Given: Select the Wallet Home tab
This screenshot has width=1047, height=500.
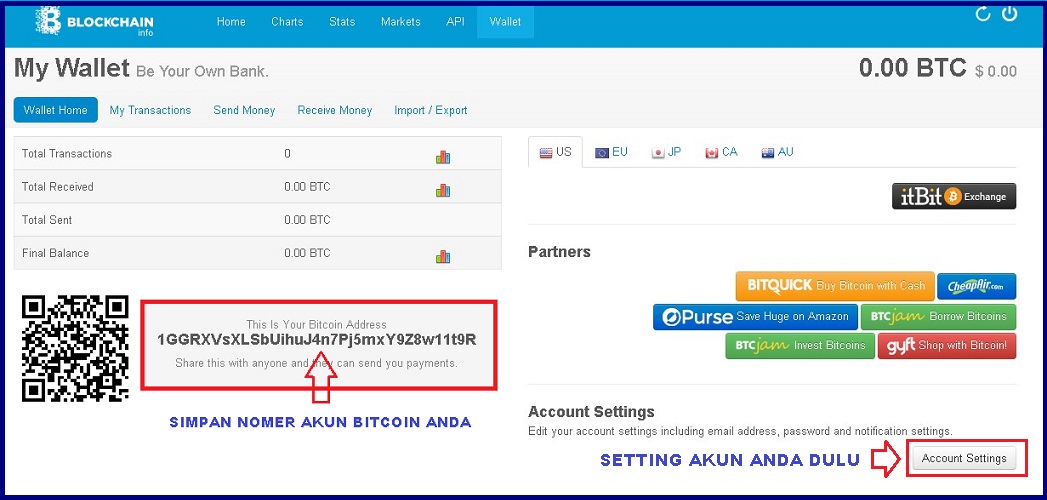Looking at the screenshot, I should pyautogui.click(x=55, y=110).
